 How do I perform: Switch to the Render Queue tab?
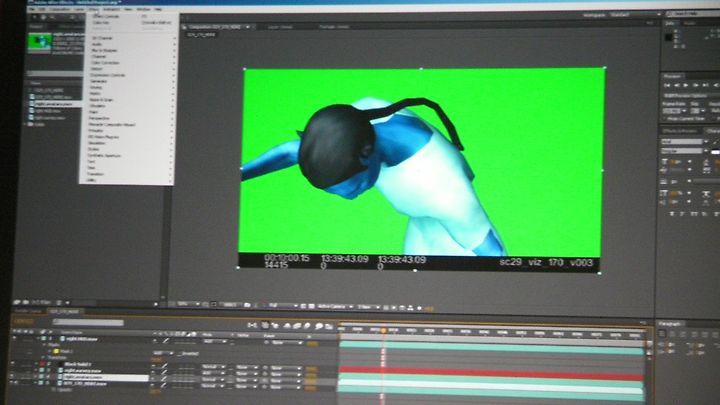(28, 311)
